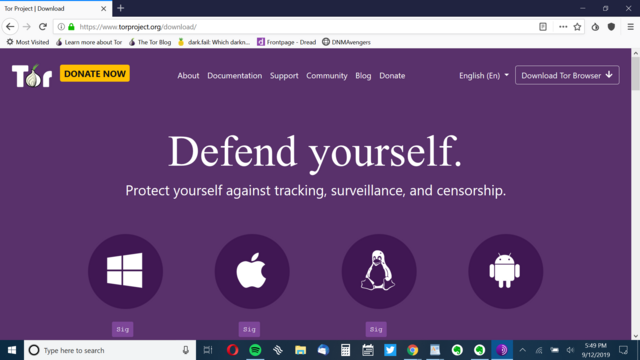640x360 pixels.
Task: Open Task View on the taskbar
Action: click(208, 350)
